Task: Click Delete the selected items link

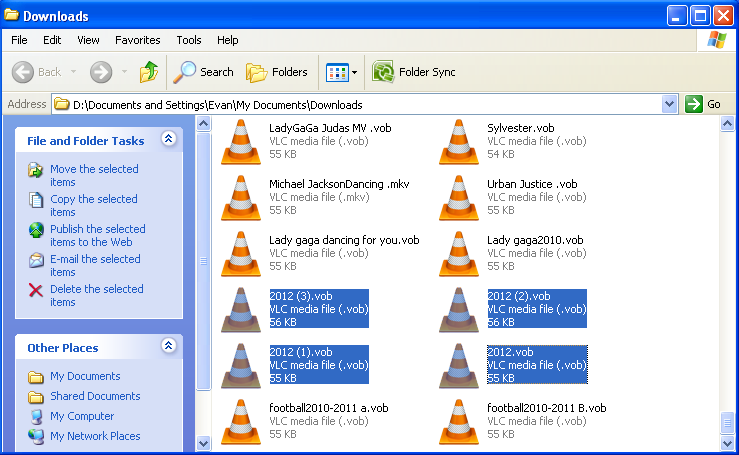Action: [97, 296]
